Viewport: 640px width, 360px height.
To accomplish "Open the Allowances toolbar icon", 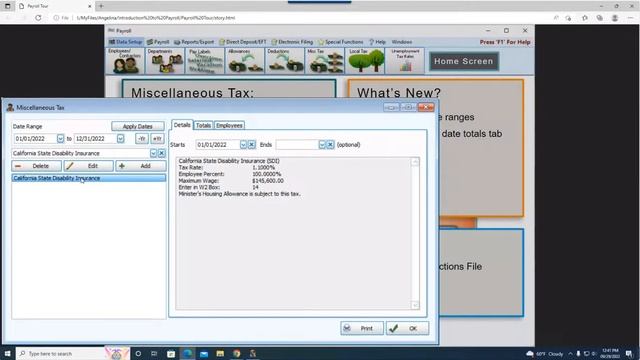I will click(244, 61).
